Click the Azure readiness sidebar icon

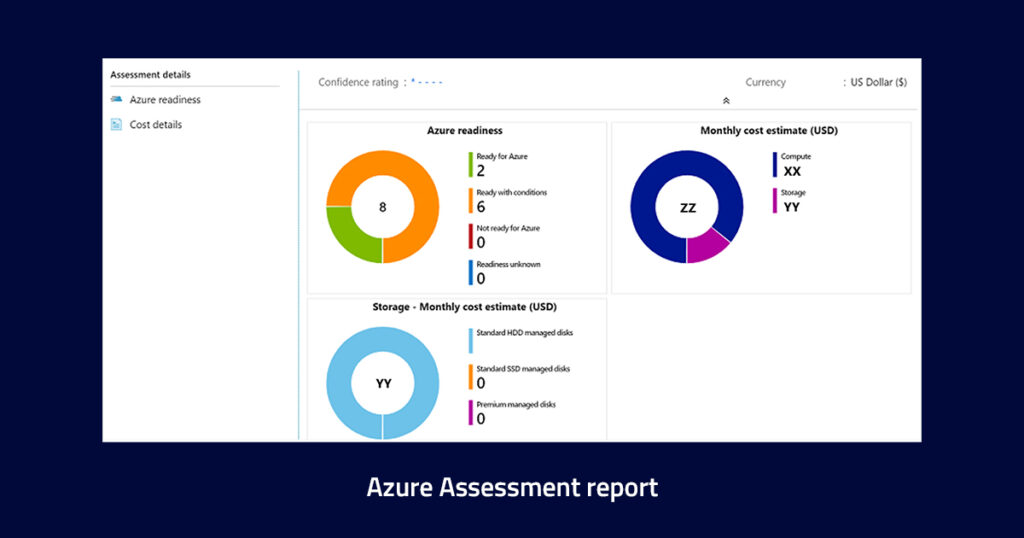(116, 99)
